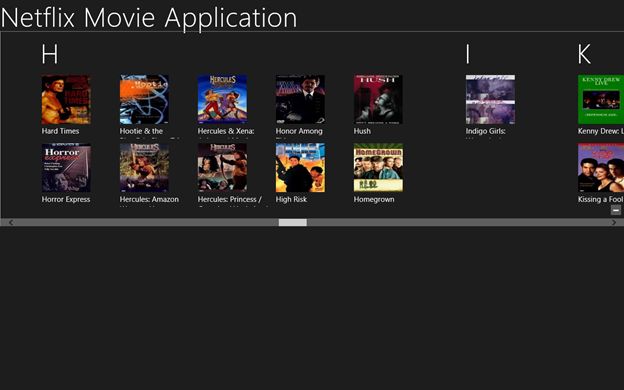Open the Horror Express poster thumbnail

(x=66, y=168)
